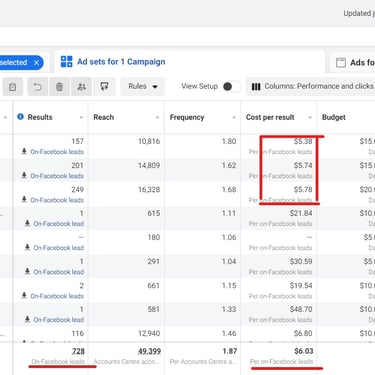
Task: Click the columns bars icon
Action: (256, 87)
